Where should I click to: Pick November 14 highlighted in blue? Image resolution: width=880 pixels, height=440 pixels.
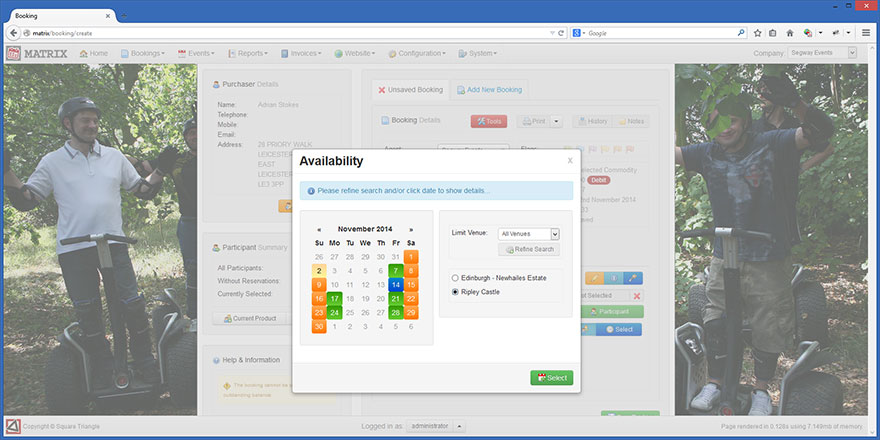click(x=396, y=285)
